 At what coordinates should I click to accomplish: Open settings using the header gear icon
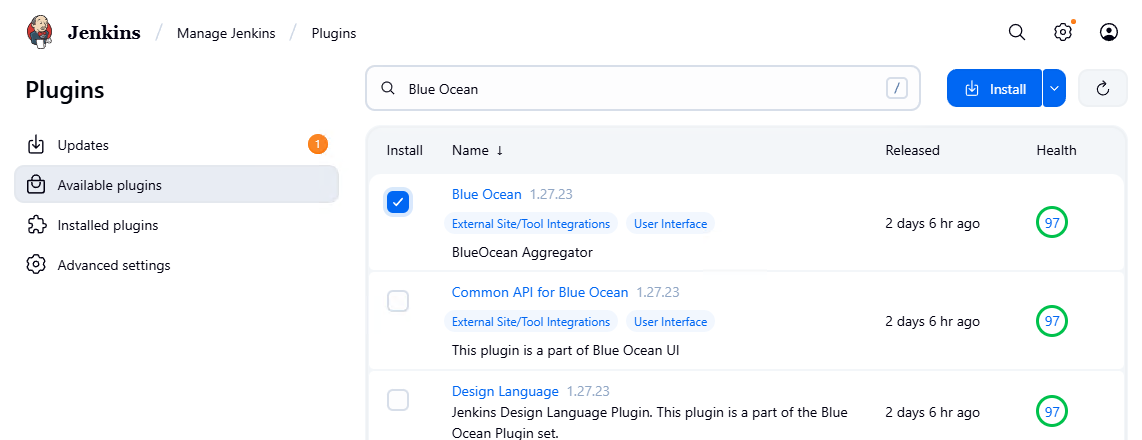(x=1063, y=32)
